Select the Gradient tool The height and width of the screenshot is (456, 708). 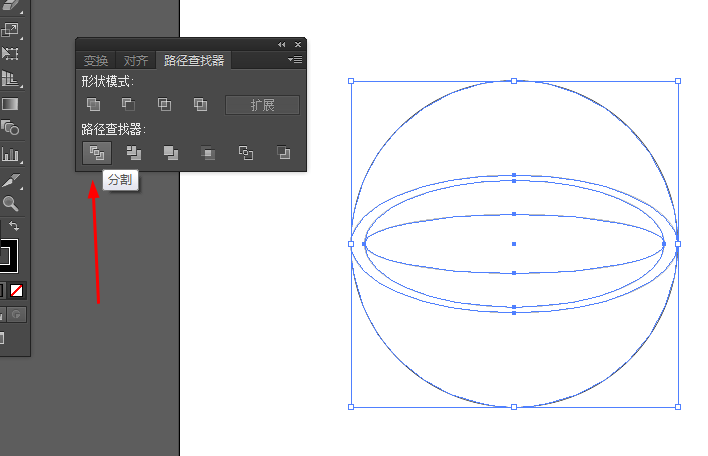tap(10, 104)
